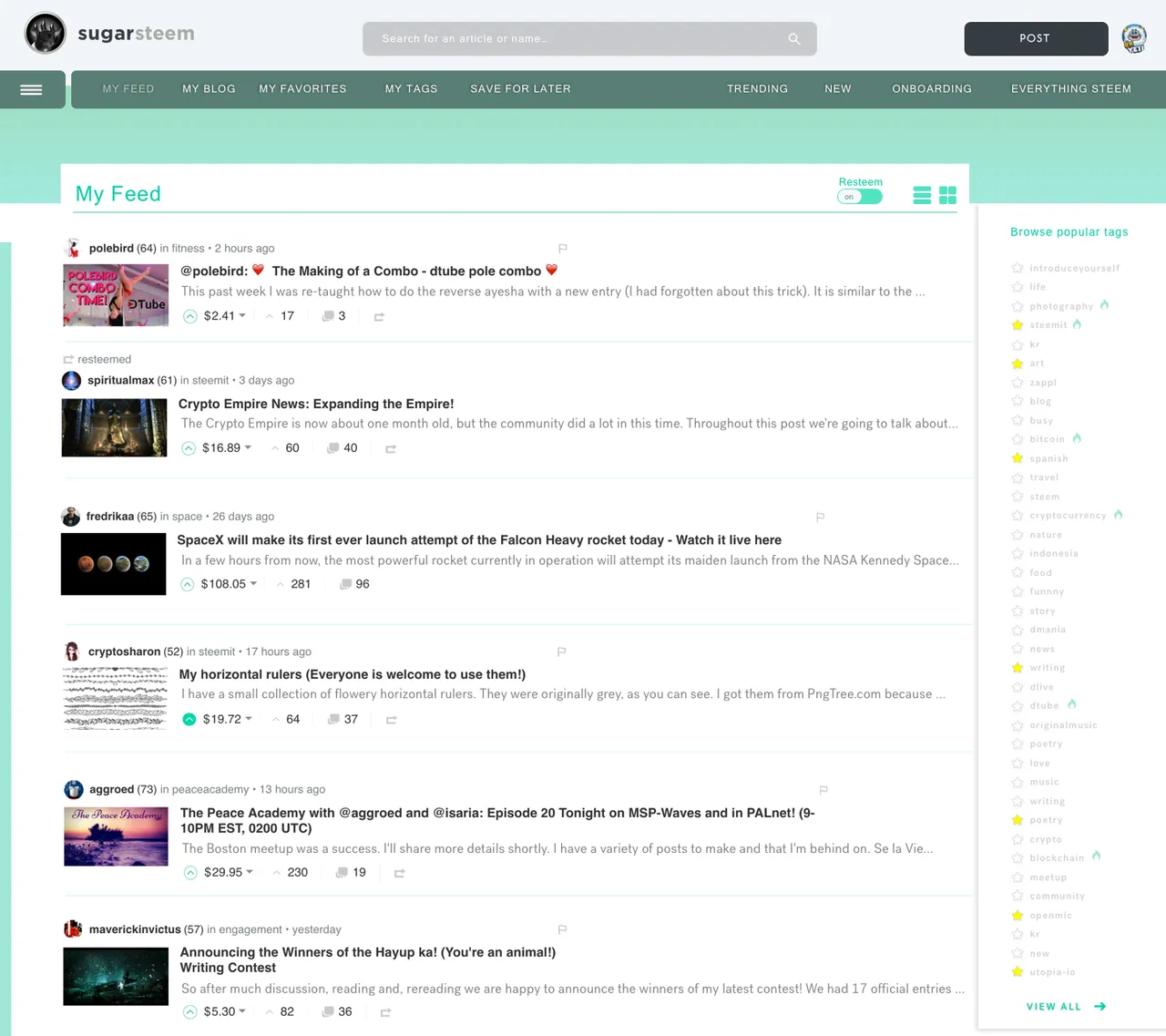
Task: Switch to the Trending tab
Action: 757,89
